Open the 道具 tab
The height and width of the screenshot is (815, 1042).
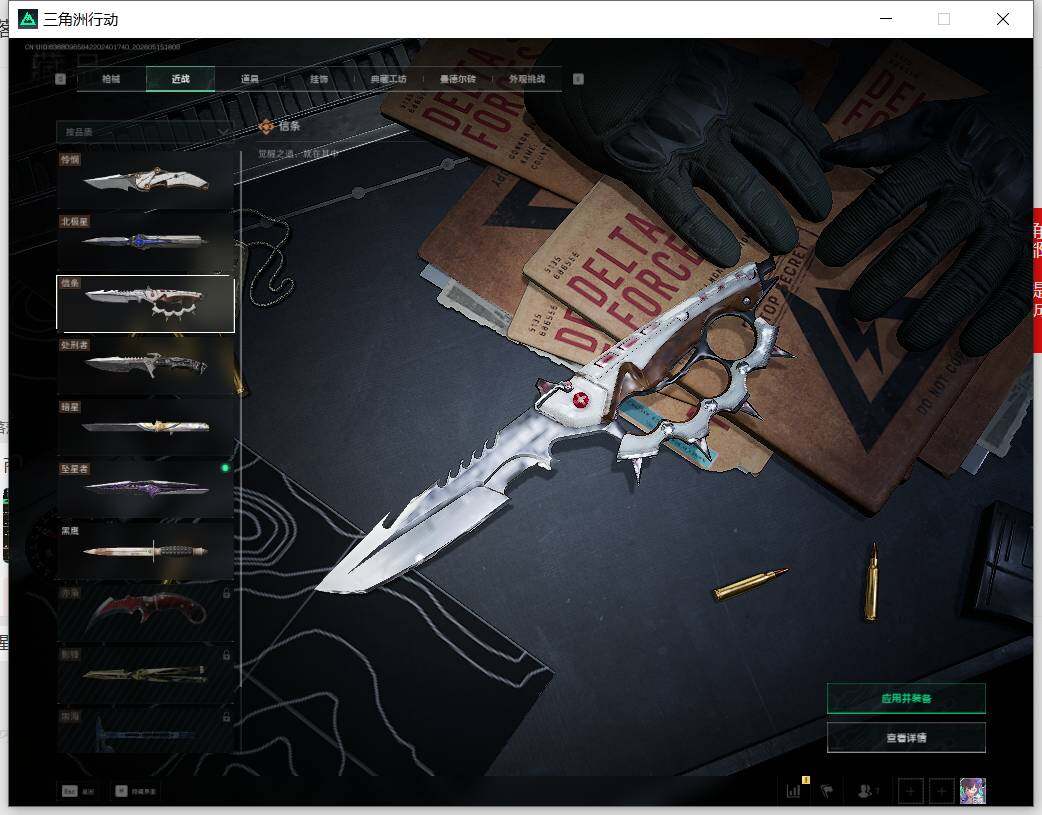(250, 79)
